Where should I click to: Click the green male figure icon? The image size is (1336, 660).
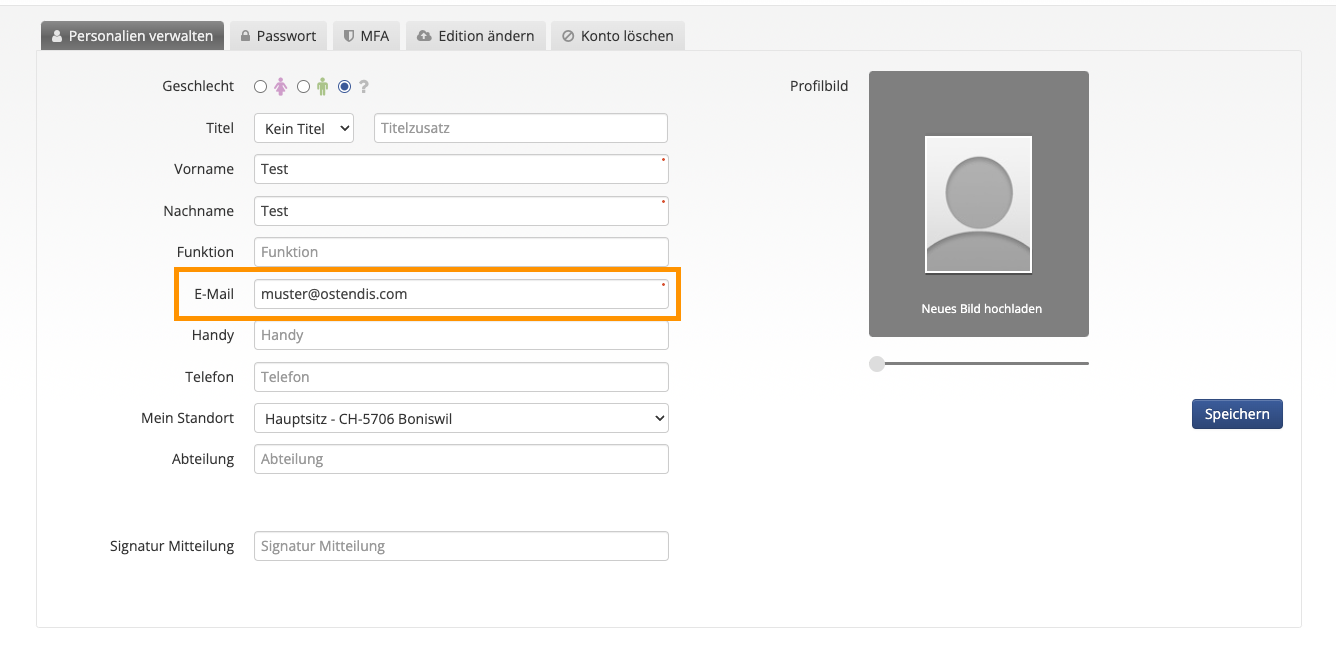(x=323, y=87)
